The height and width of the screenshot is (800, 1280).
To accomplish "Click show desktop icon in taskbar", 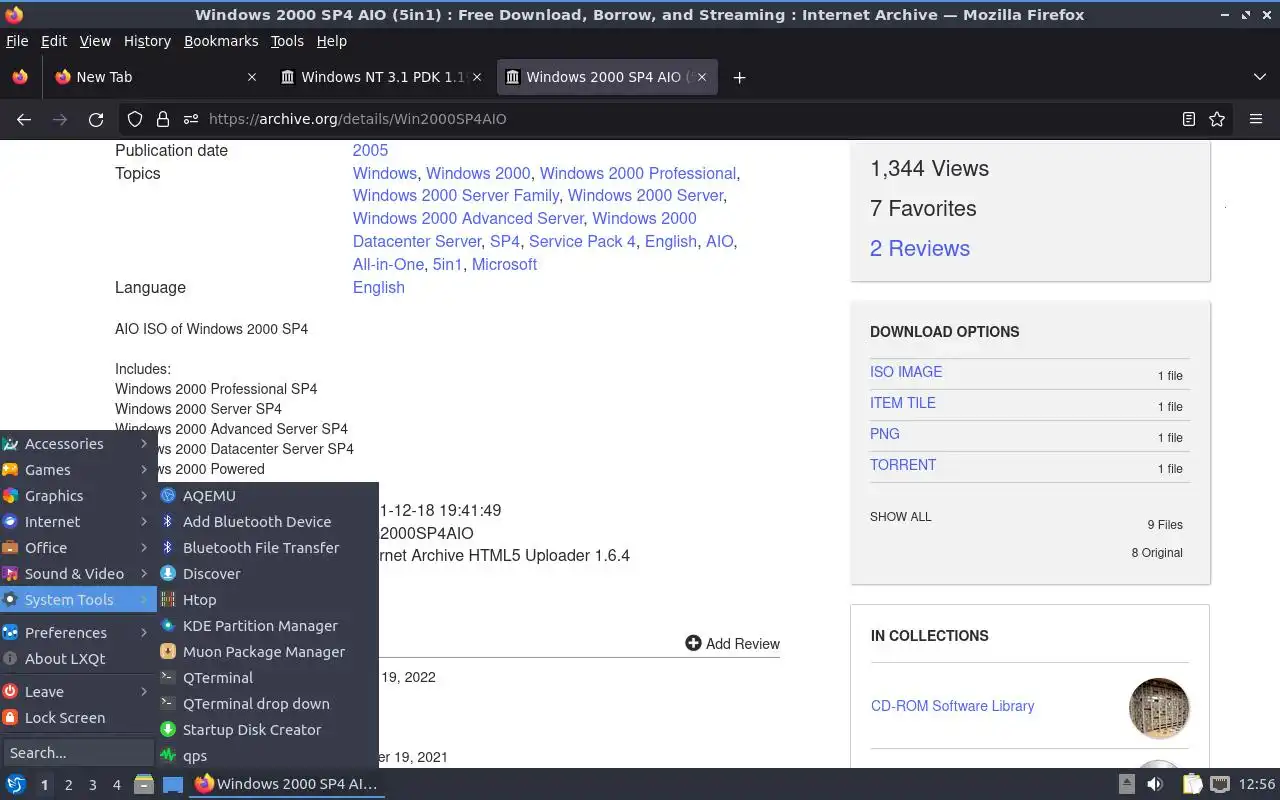I will [x=173, y=784].
